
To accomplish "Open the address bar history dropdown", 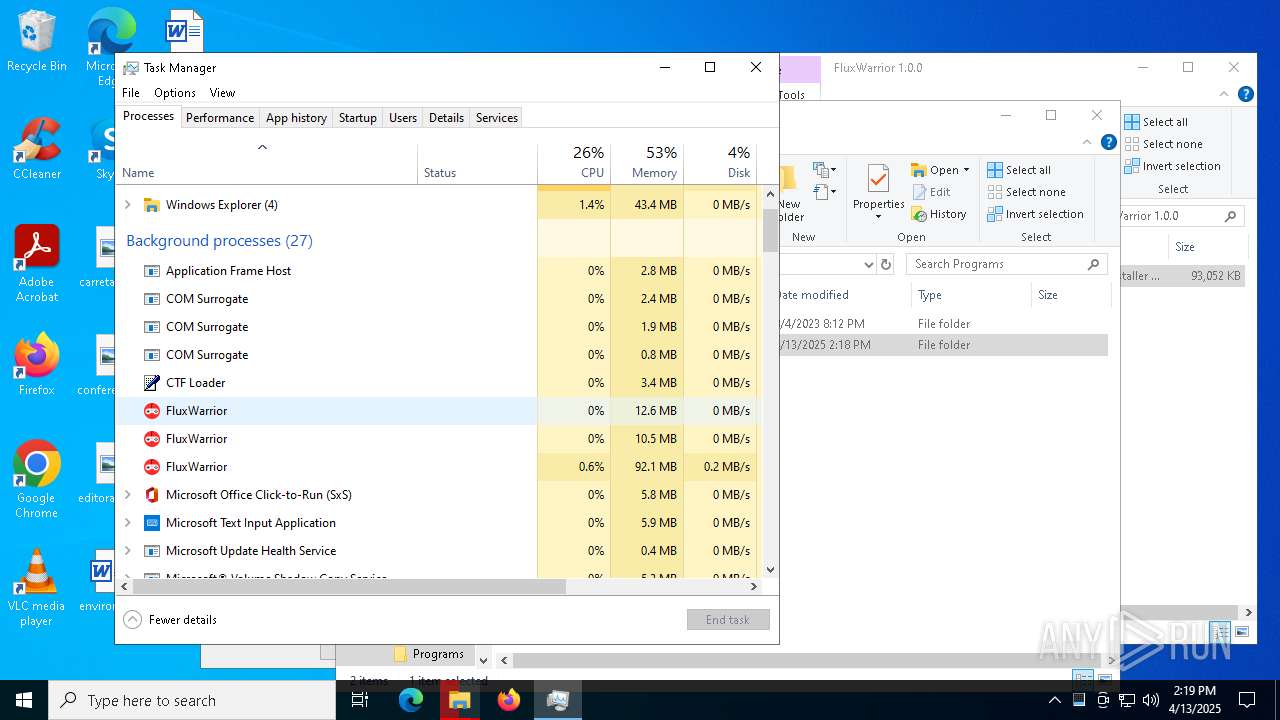I will [868, 264].
